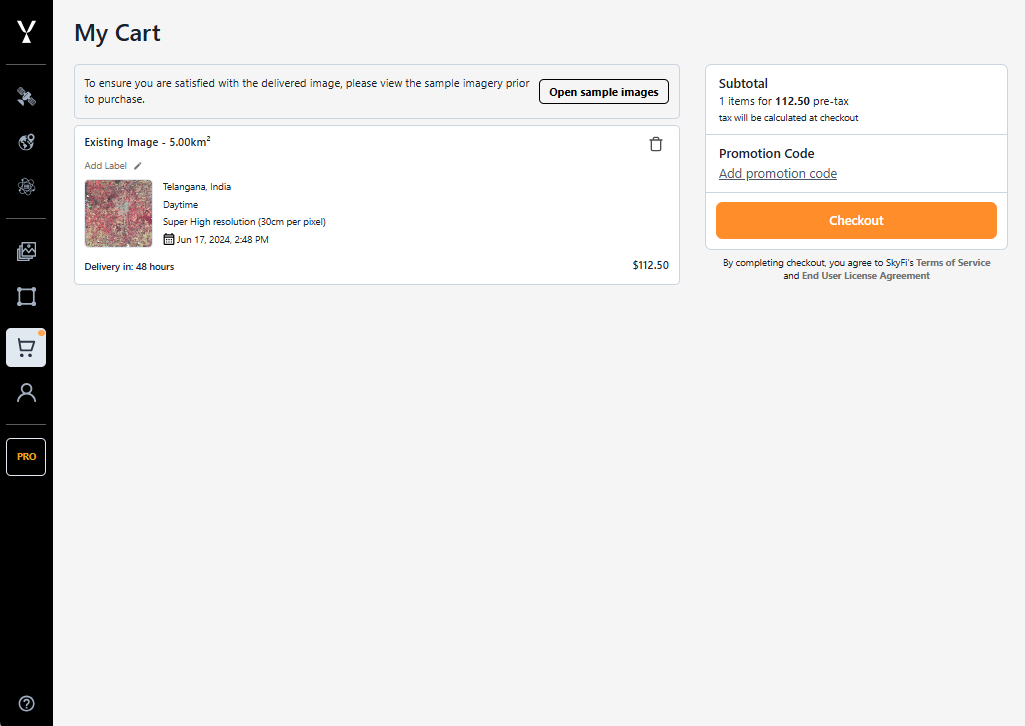Select the area-of-interest square icon

click(26, 296)
